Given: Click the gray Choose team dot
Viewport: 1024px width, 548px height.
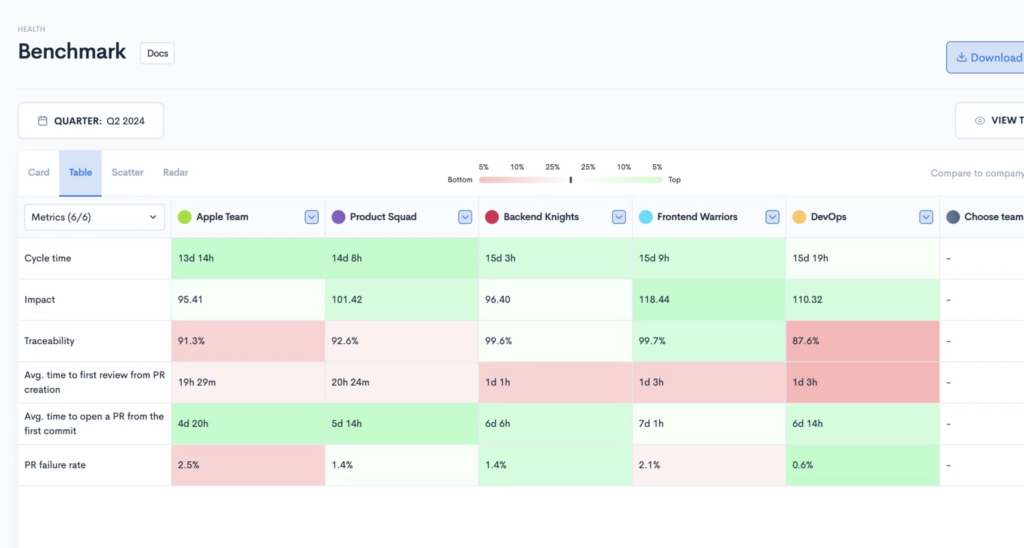Looking at the screenshot, I should [953, 217].
